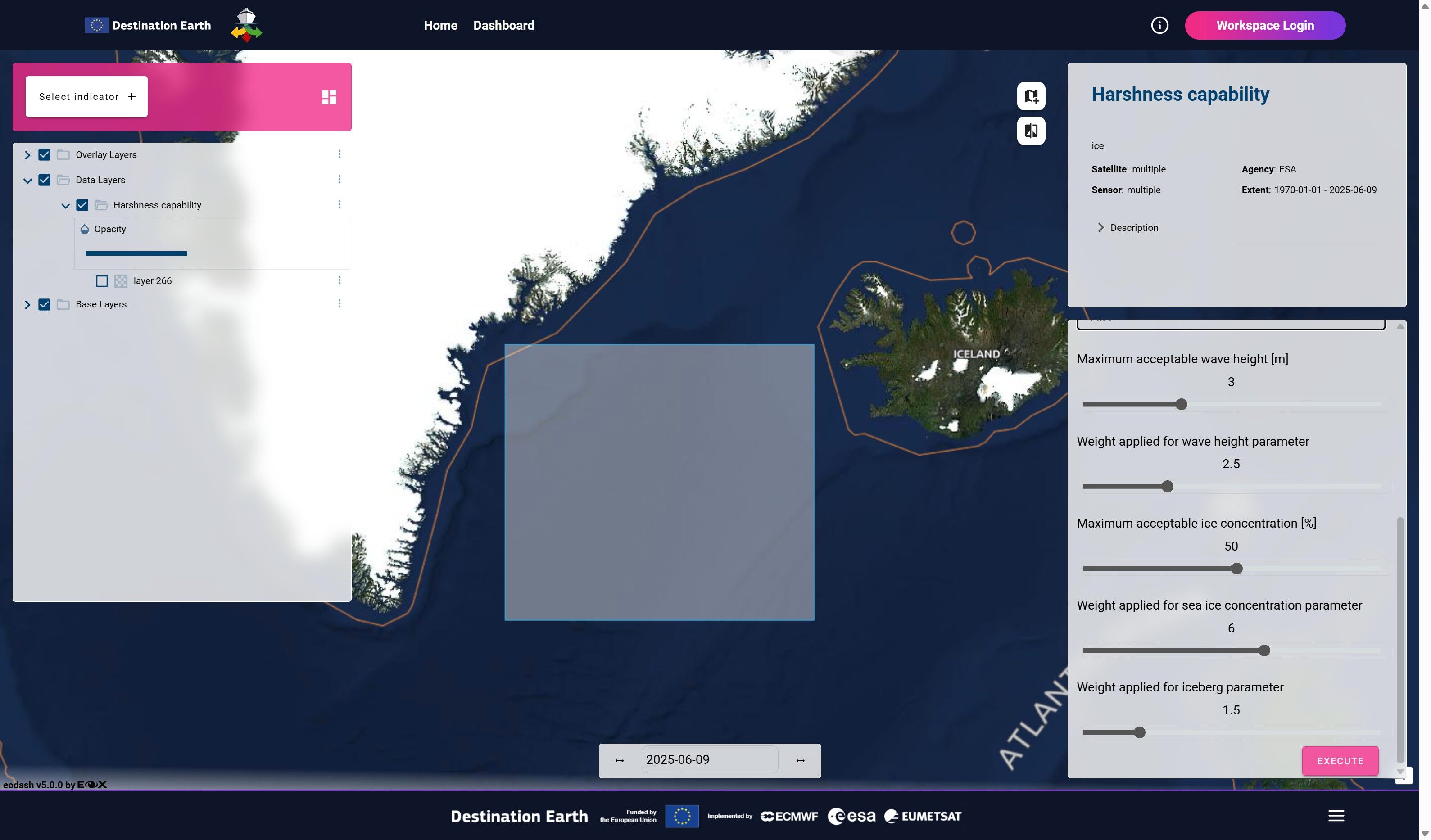The width and height of the screenshot is (1431, 840).
Task: Click the add map layer icon
Action: tap(1031, 96)
